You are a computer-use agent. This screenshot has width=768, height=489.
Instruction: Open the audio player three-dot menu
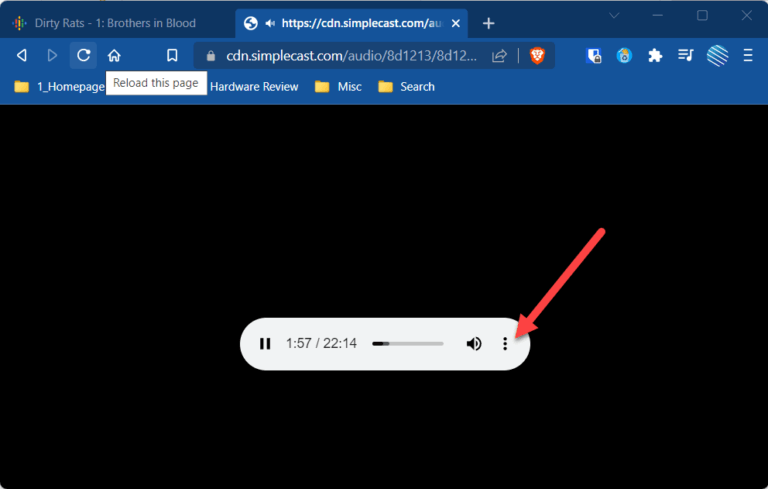point(505,344)
